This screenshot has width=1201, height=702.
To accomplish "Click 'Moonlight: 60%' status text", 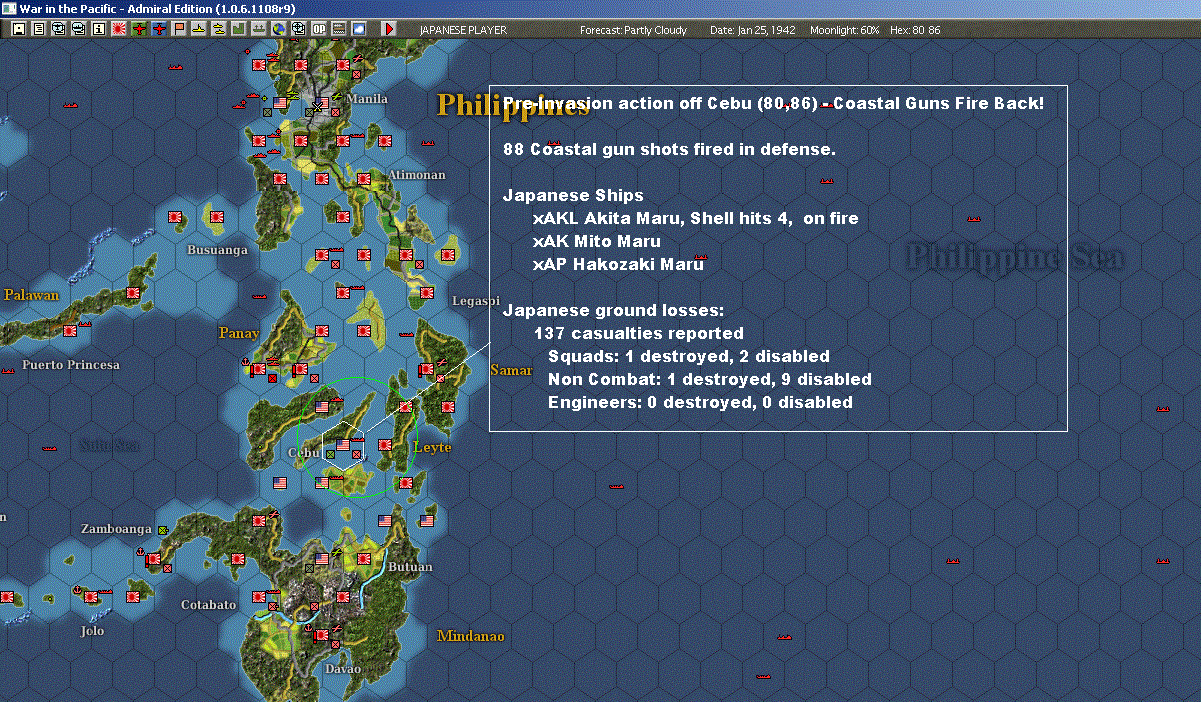I will pos(845,30).
